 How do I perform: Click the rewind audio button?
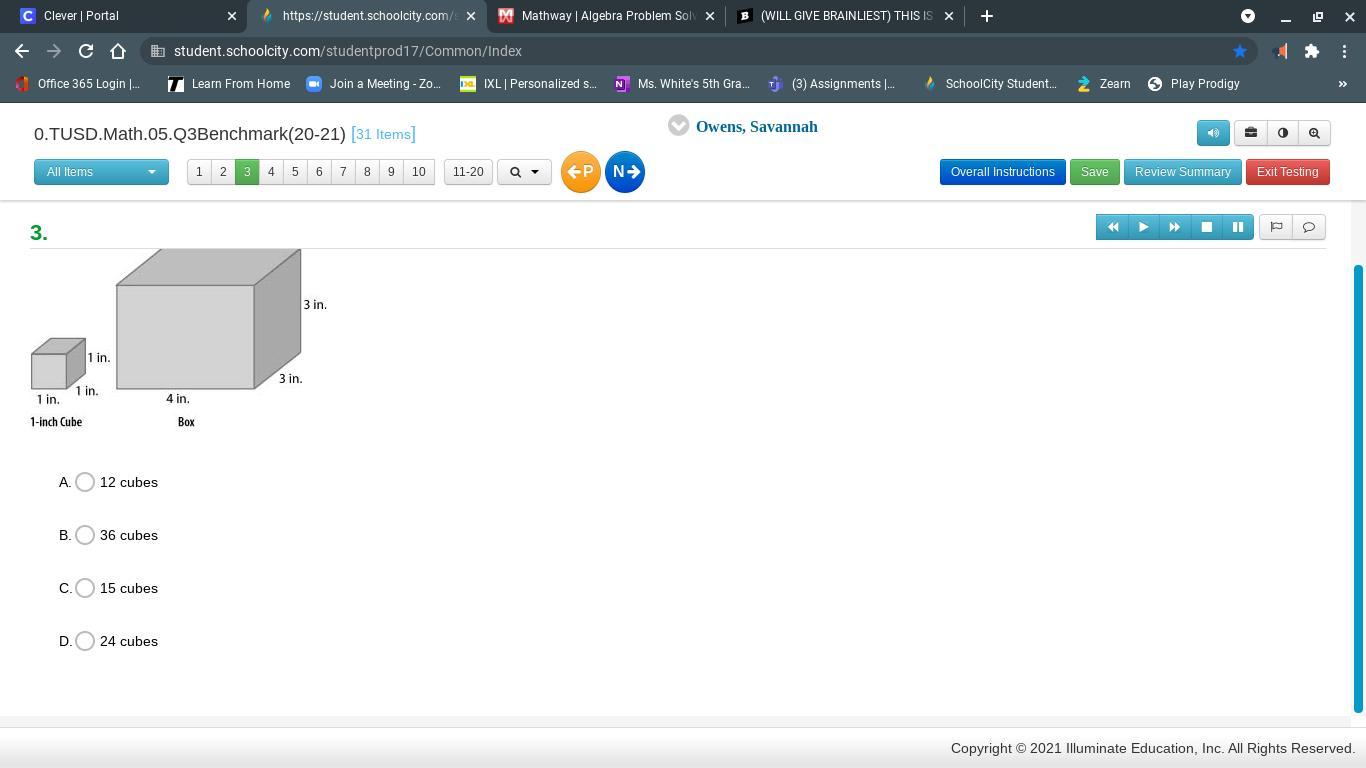pyautogui.click(x=1112, y=227)
